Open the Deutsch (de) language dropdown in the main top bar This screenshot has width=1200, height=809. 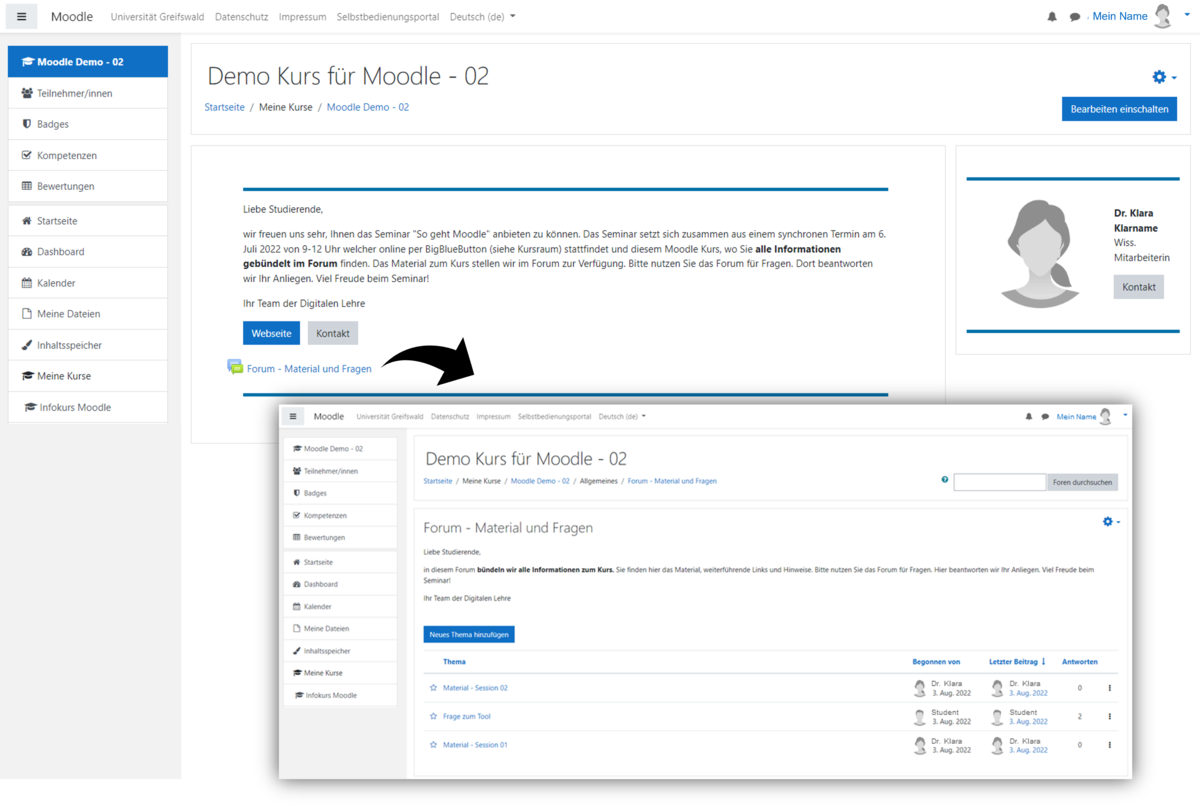482,17
